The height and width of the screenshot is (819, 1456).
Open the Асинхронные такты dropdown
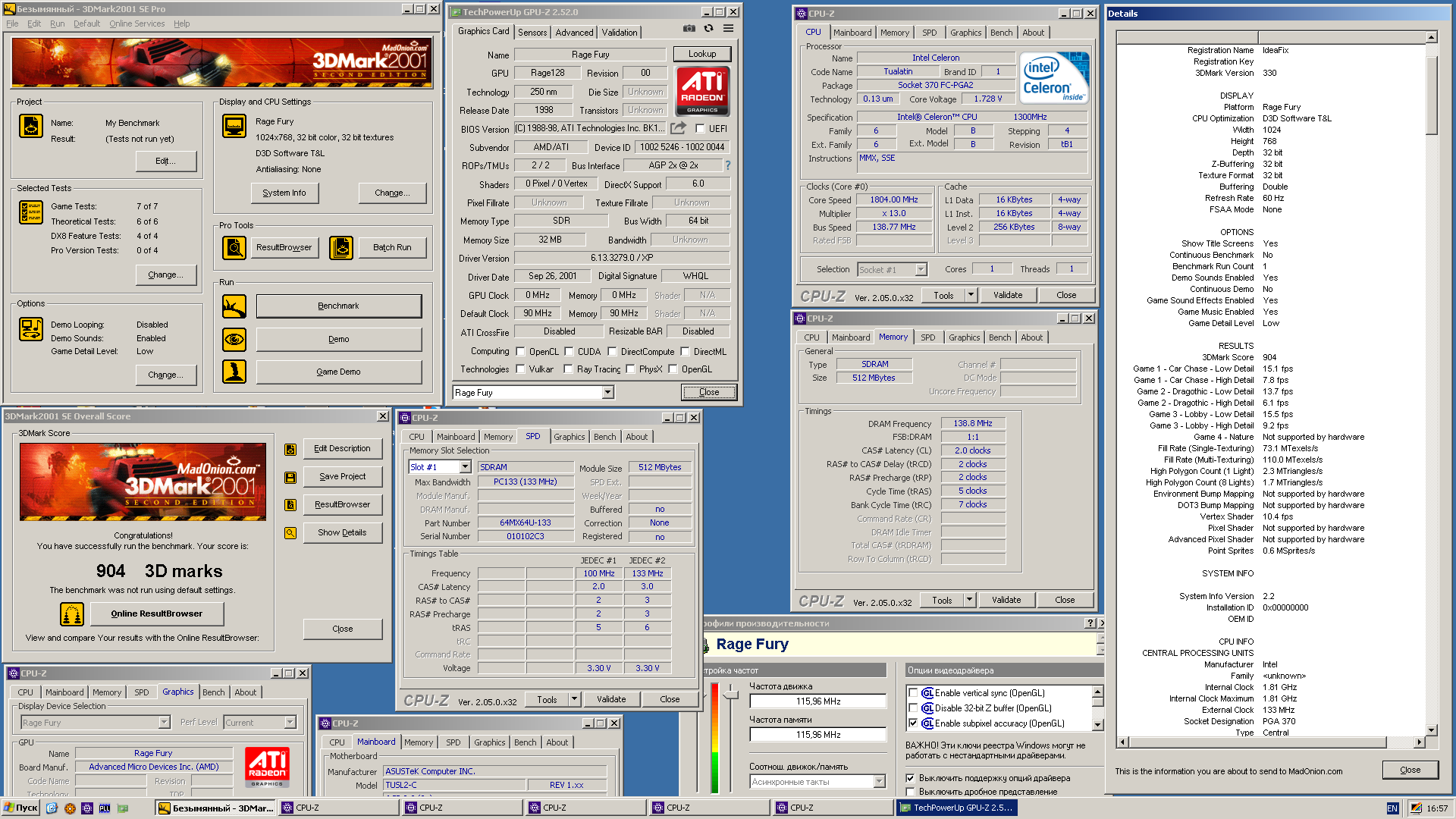click(880, 782)
